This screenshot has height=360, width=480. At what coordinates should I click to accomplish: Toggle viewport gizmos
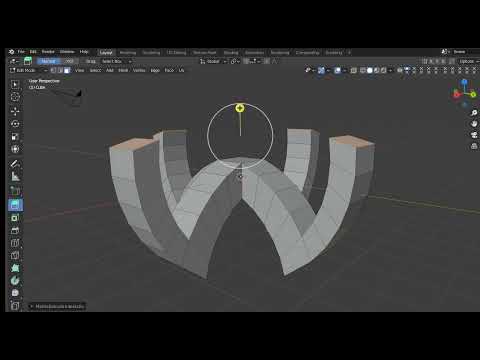pyautogui.click(x=321, y=70)
